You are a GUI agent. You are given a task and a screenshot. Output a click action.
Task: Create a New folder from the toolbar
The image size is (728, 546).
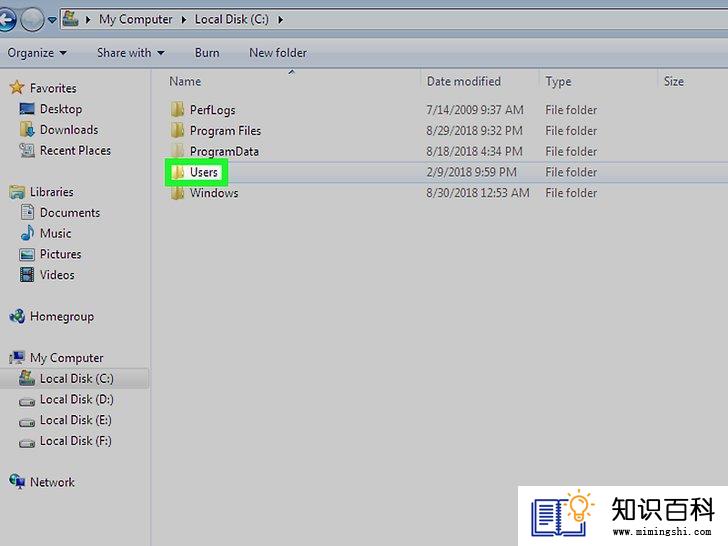[x=278, y=53]
